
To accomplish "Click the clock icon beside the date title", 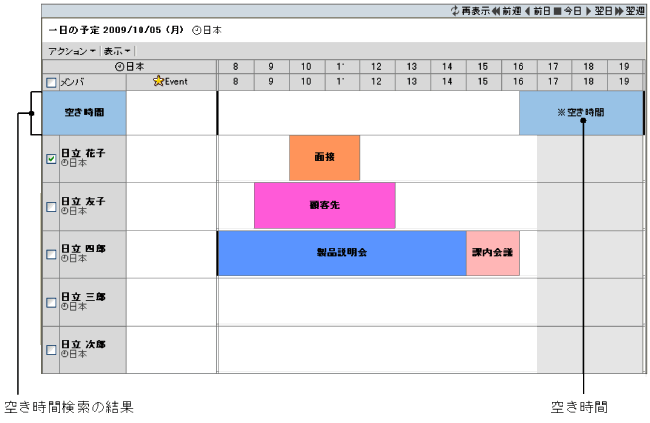I will coord(196,30).
